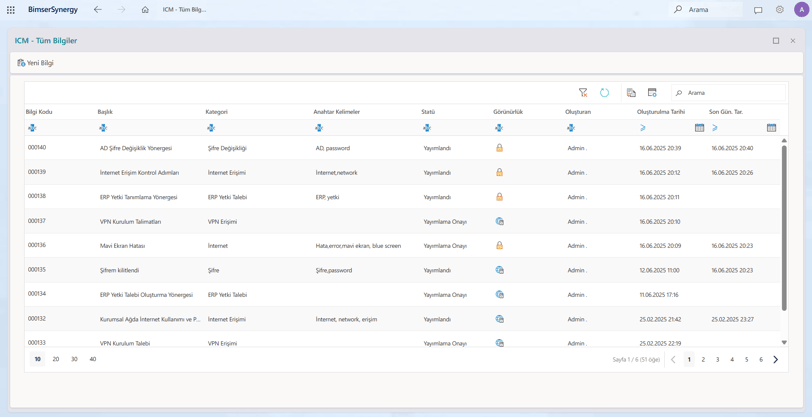Select 30 rows per page
The width and height of the screenshot is (812, 417).
74,359
